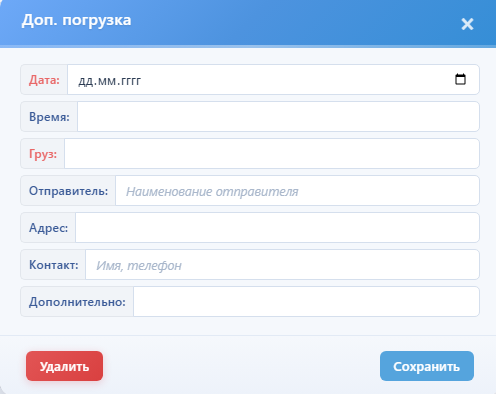
Task: Click the red Дата: label
Action: [44, 80]
